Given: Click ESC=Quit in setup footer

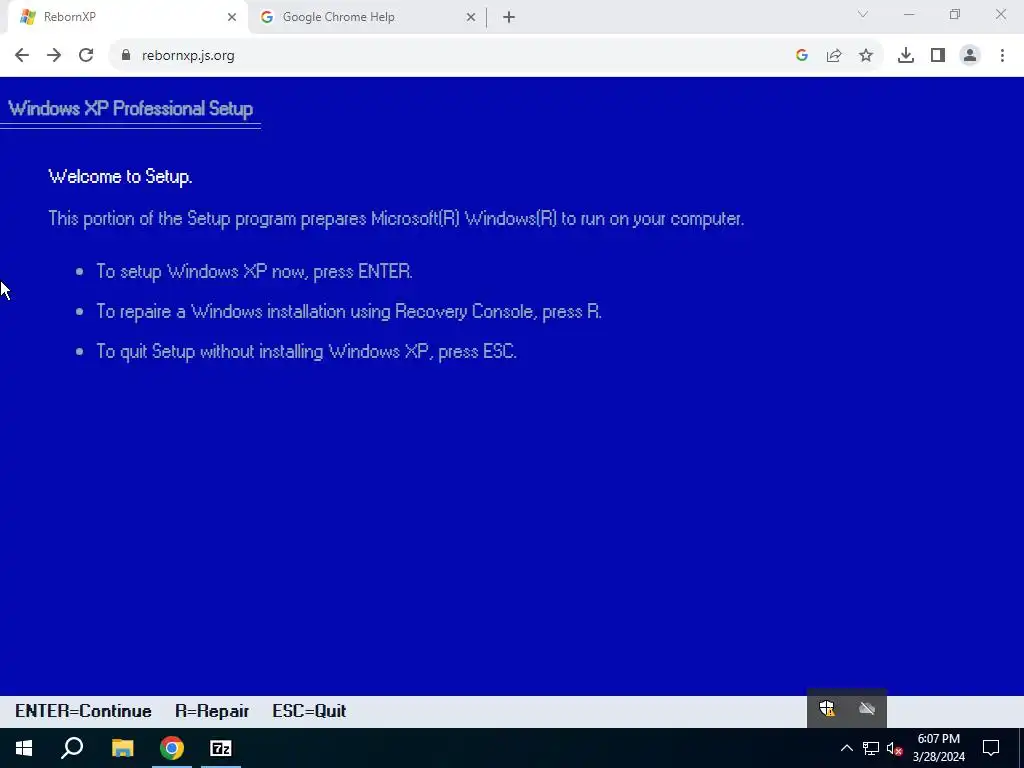Looking at the screenshot, I should click(309, 711).
